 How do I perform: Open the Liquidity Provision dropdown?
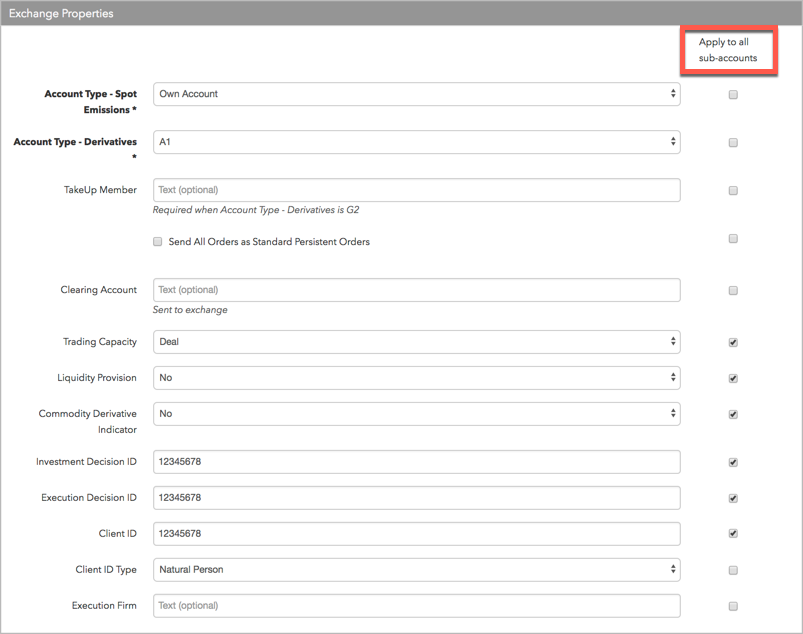(x=416, y=377)
